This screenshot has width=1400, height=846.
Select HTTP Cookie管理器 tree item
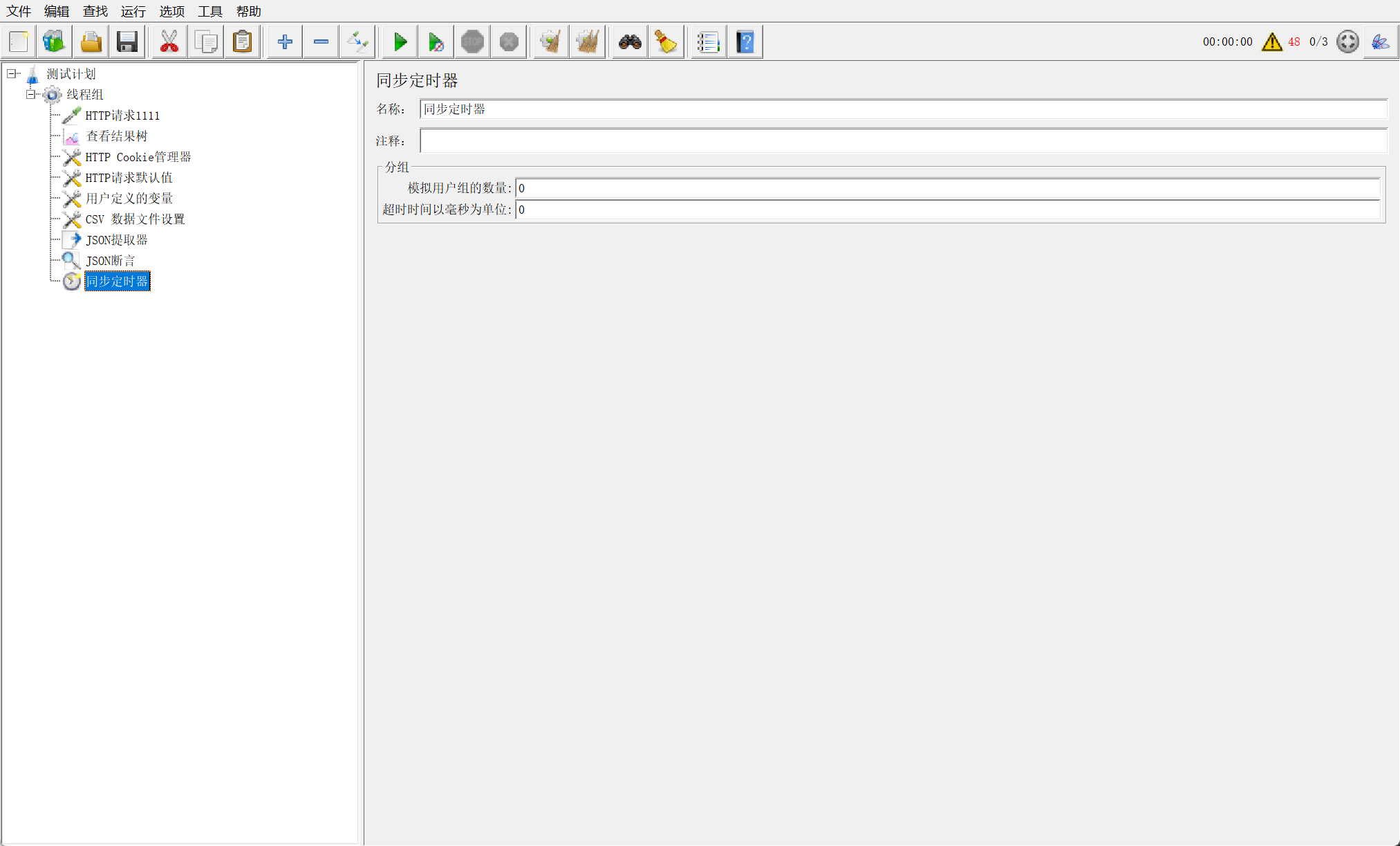click(138, 157)
